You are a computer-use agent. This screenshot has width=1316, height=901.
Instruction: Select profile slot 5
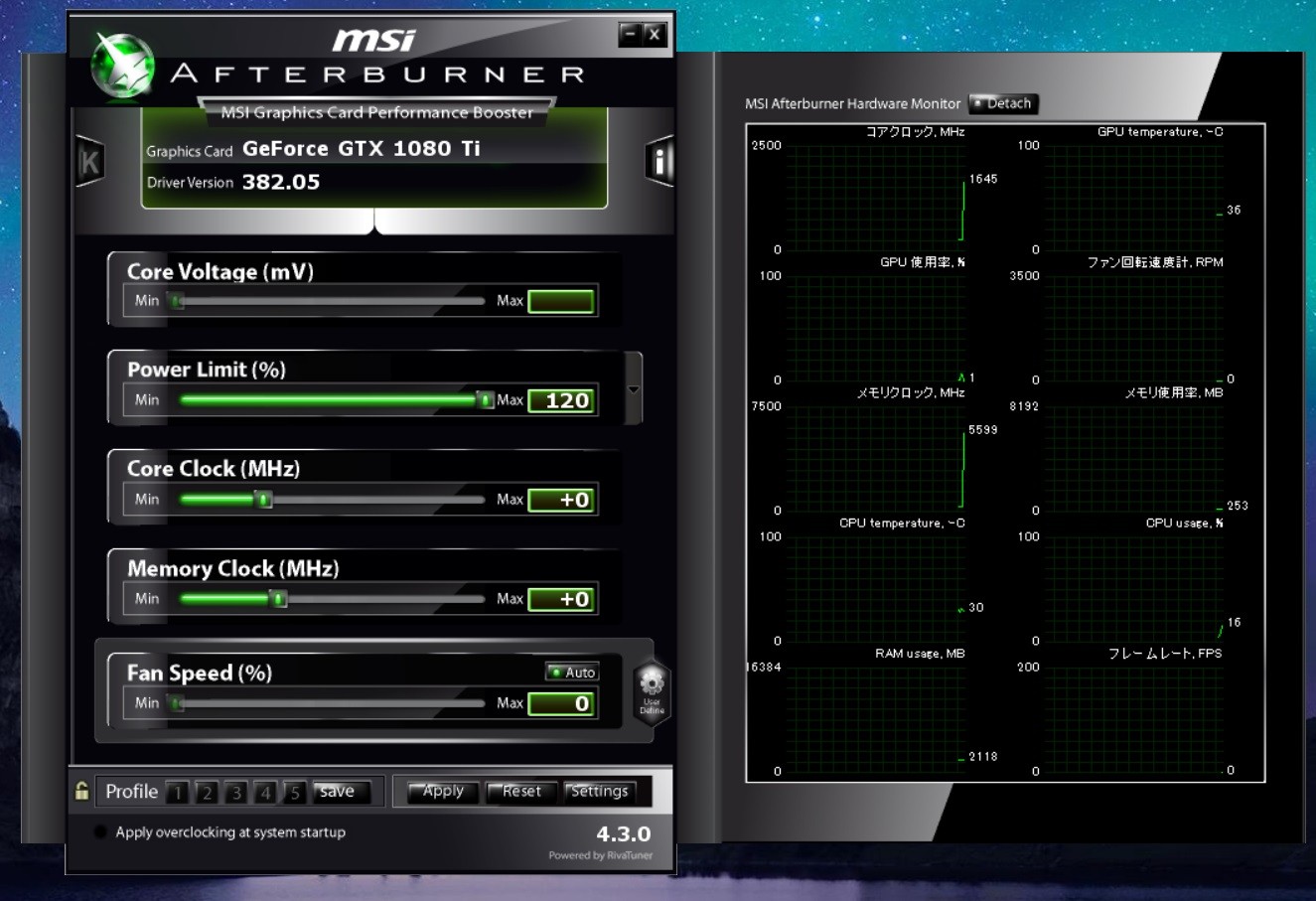(294, 792)
